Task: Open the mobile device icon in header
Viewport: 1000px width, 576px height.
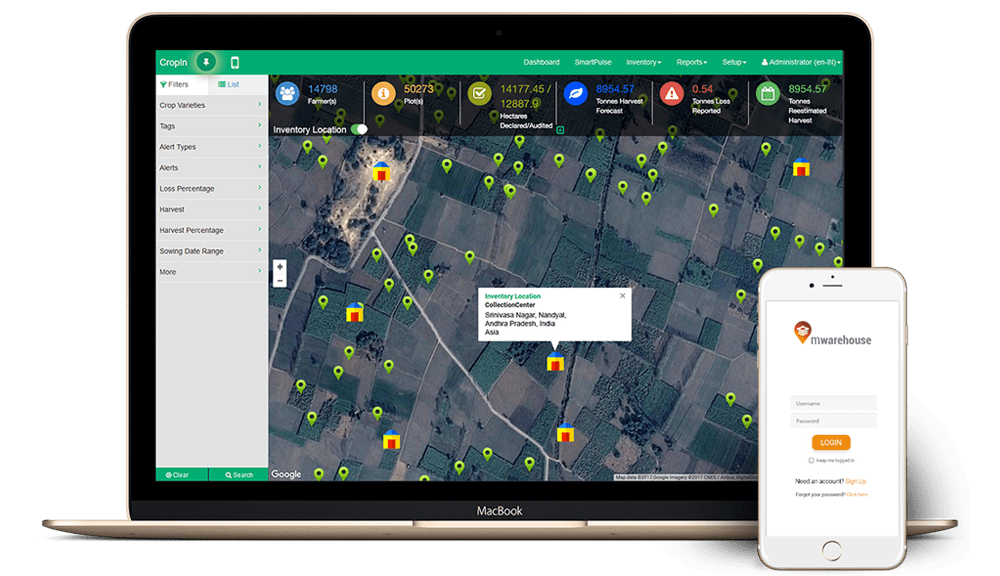Action: (x=235, y=63)
